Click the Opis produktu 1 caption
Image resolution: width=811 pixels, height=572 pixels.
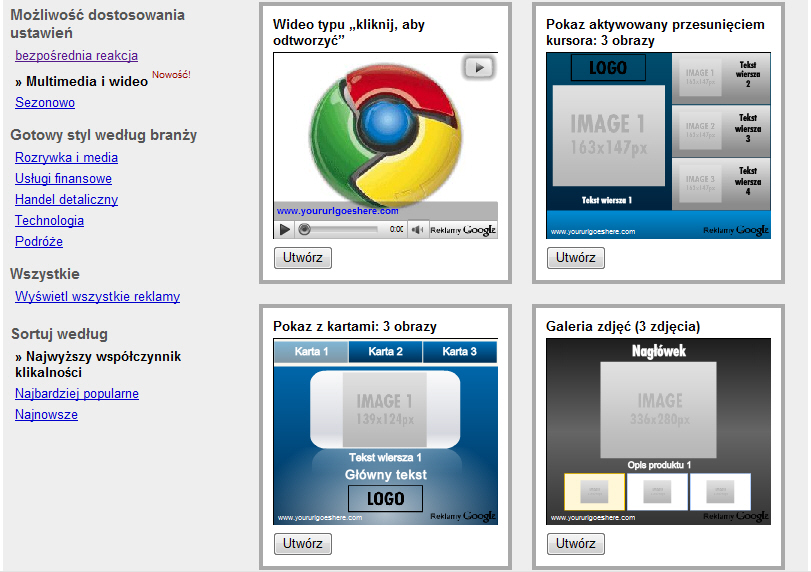659,465
